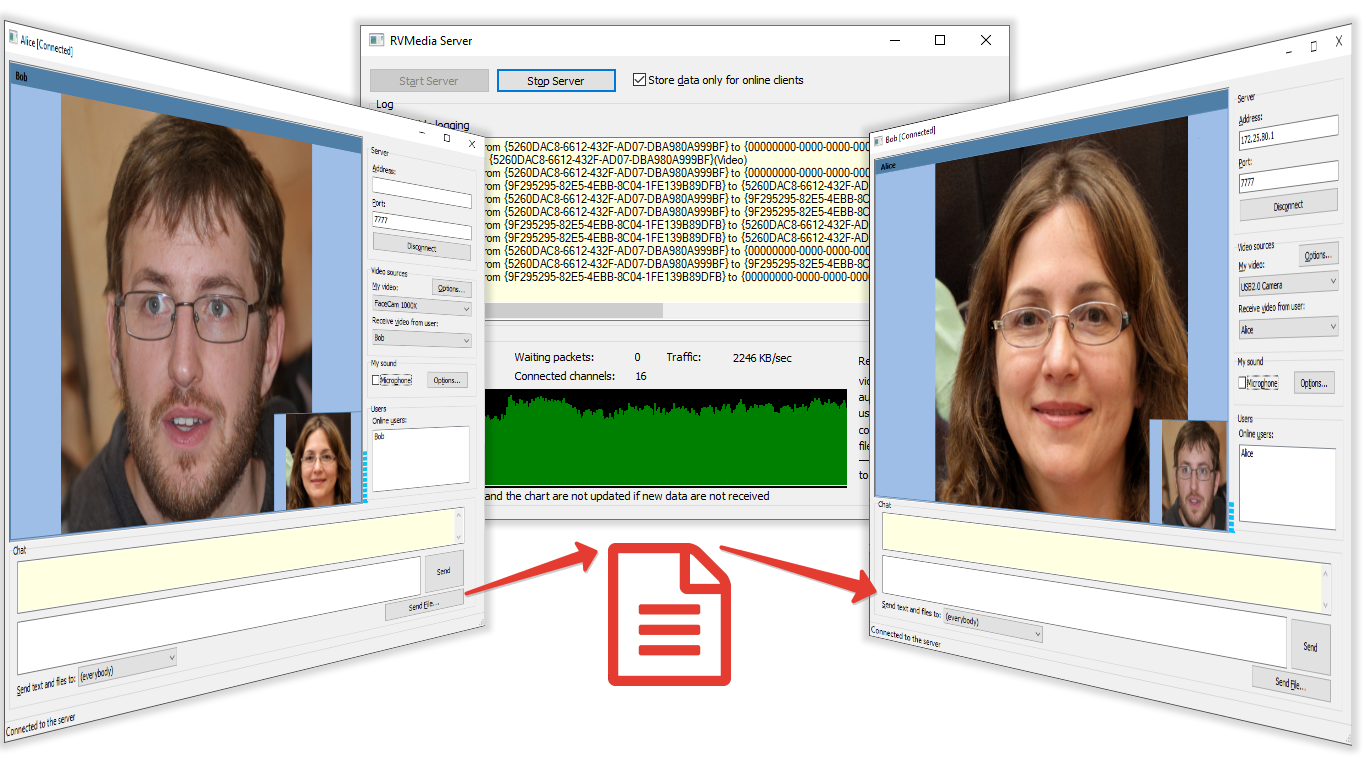Click the log horizontal scrollbar
The height and width of the screenshot is (762, 1363).
[572, 311]
